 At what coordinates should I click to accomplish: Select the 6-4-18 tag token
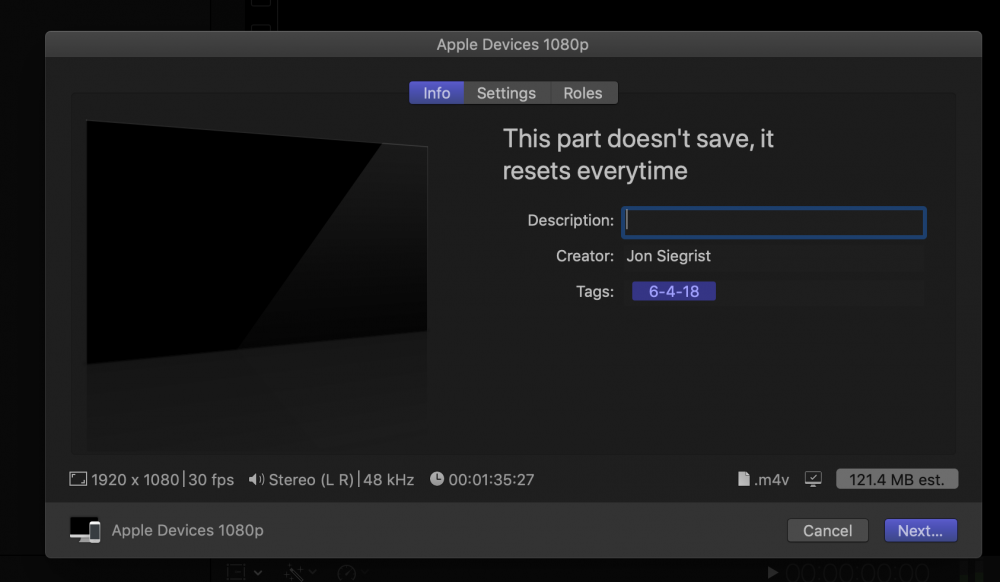tap(673, 291)
